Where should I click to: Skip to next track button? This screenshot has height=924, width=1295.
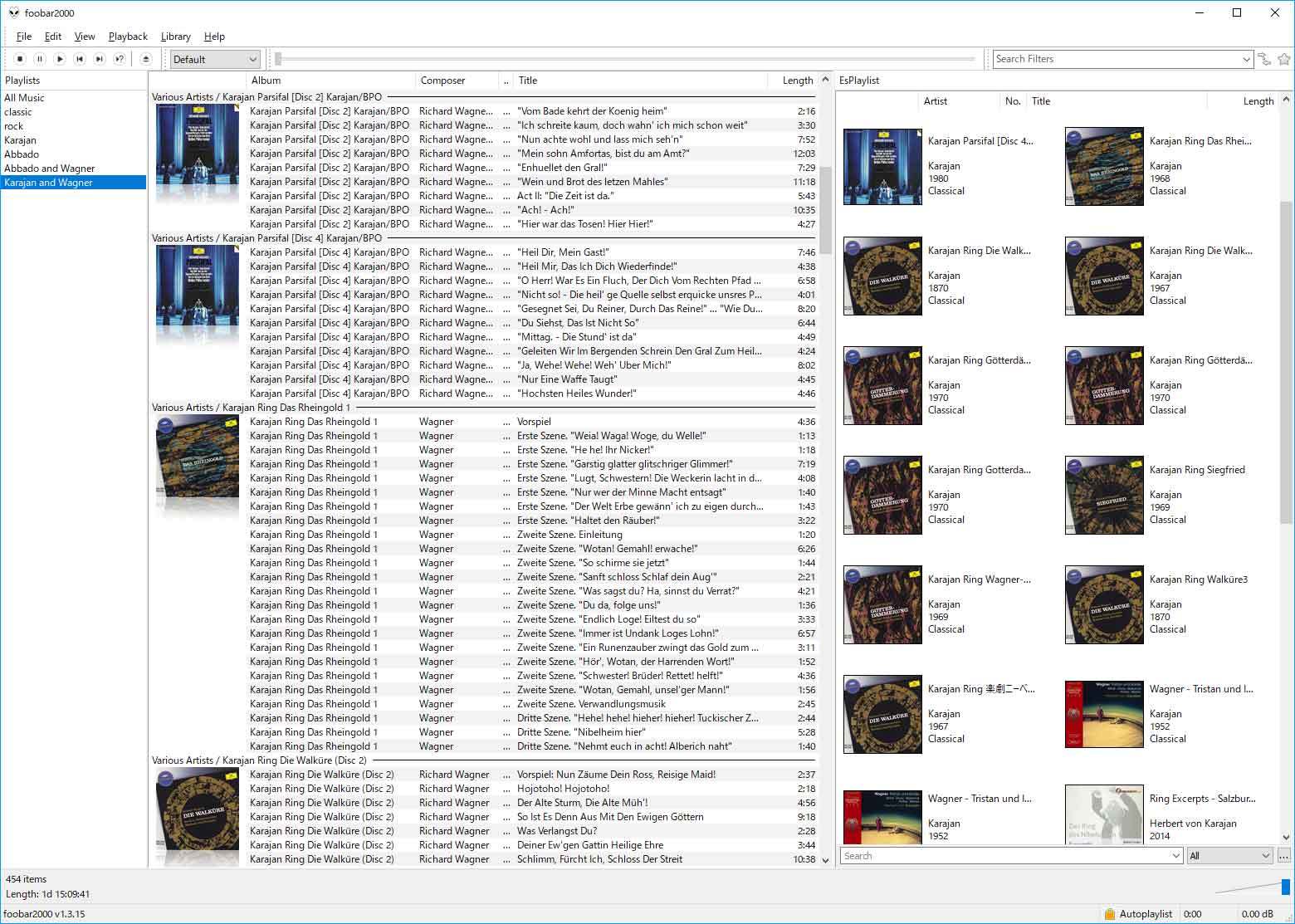point(100,59)
